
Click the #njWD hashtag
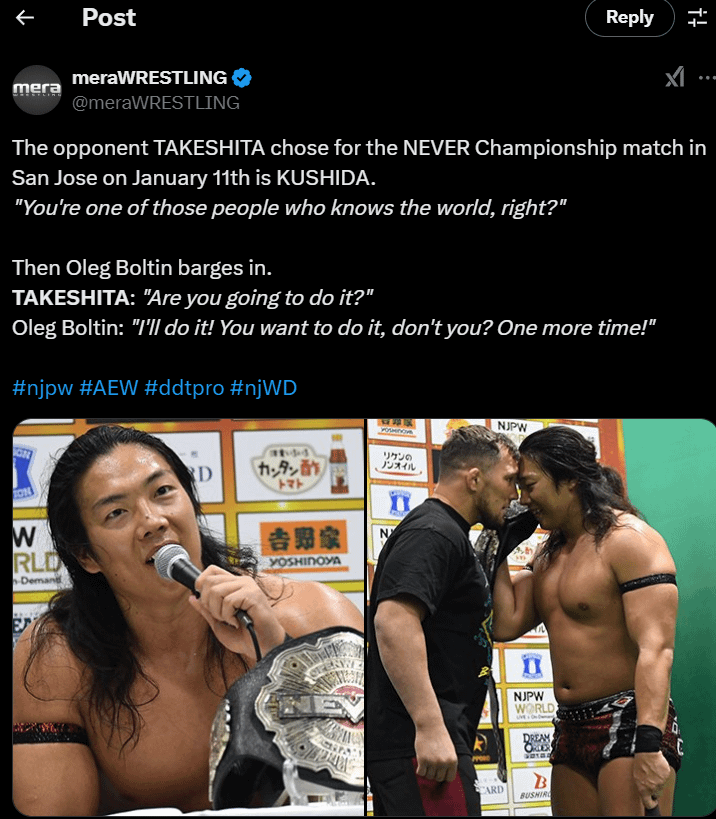[x=263, y=388]
